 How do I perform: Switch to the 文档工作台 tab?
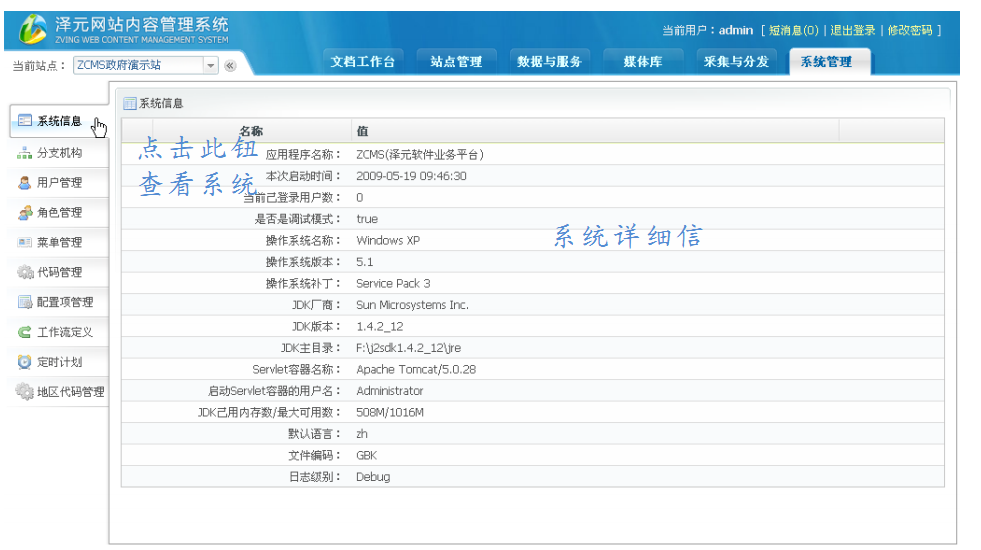tap(363, 62)
